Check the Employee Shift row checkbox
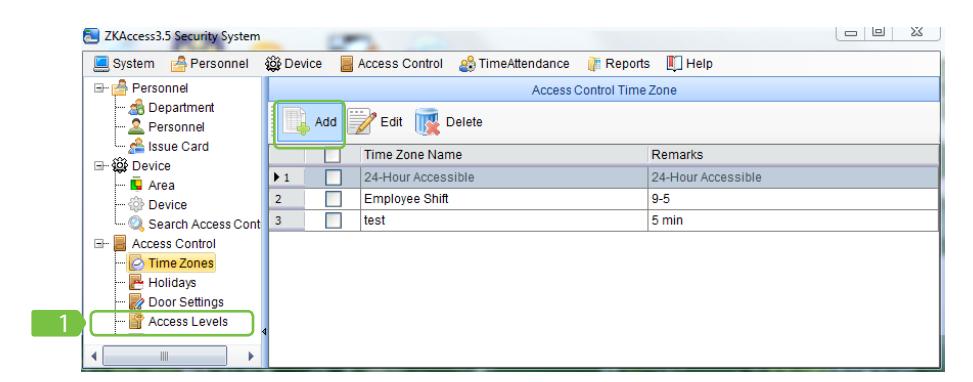This screenshot has width=973, height=382. pyautogui.click(x=333, y=199)
